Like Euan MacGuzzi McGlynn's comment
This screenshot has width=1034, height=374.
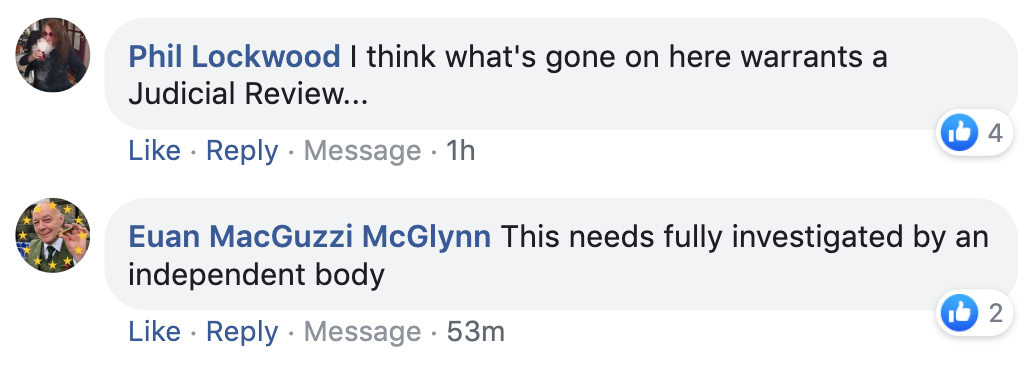(x=154, y=331)
